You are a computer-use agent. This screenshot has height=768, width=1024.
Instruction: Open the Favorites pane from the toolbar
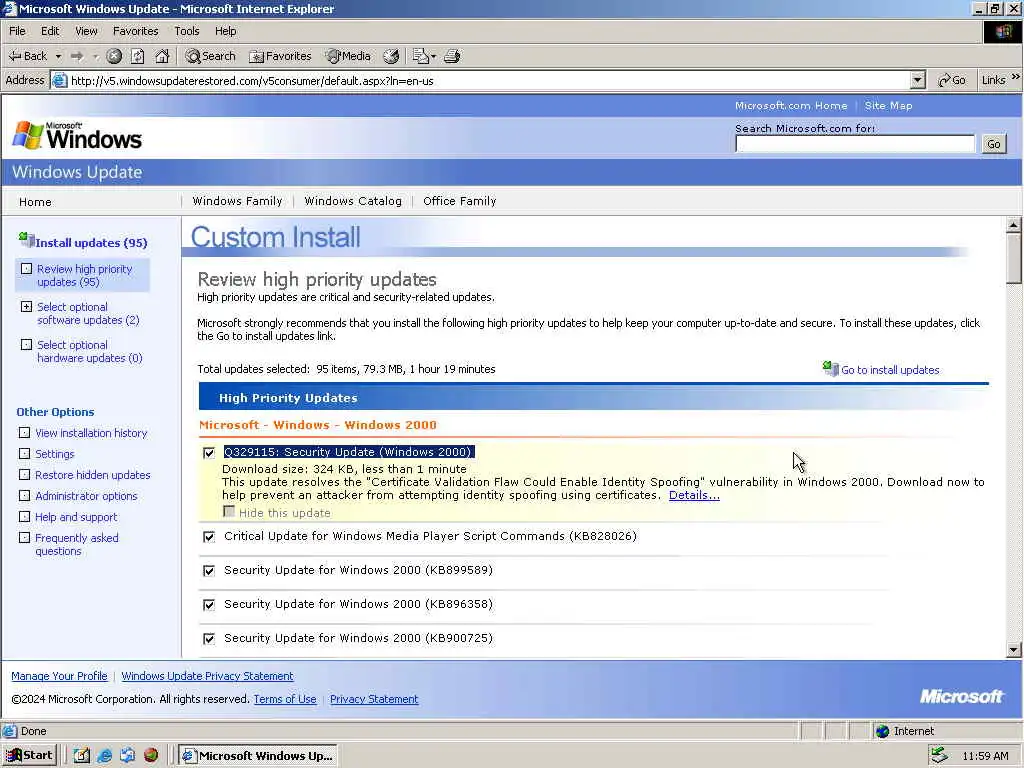tap(280, 56)
